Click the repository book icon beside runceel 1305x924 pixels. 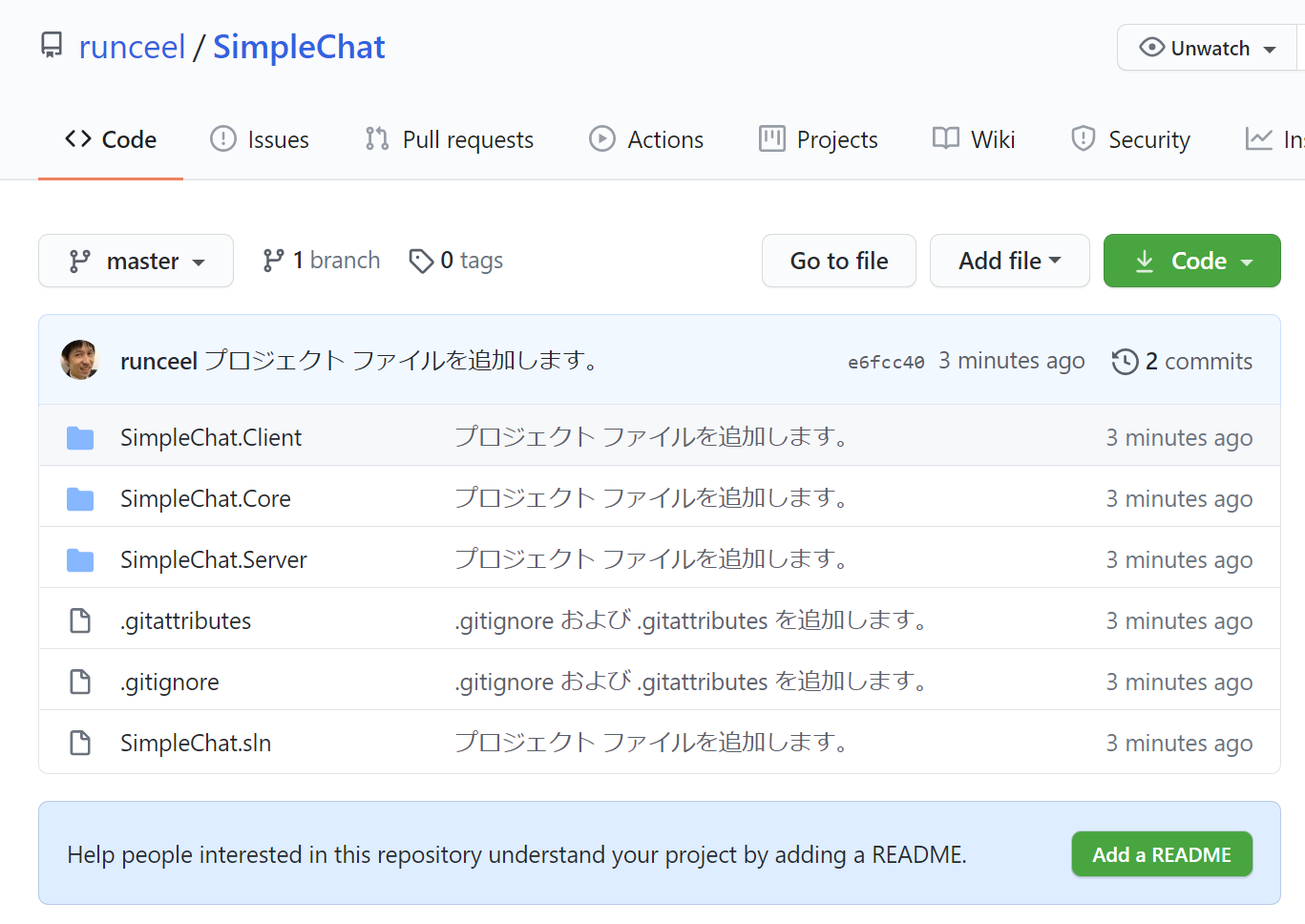pyautogui.click(x=52, y=45)
